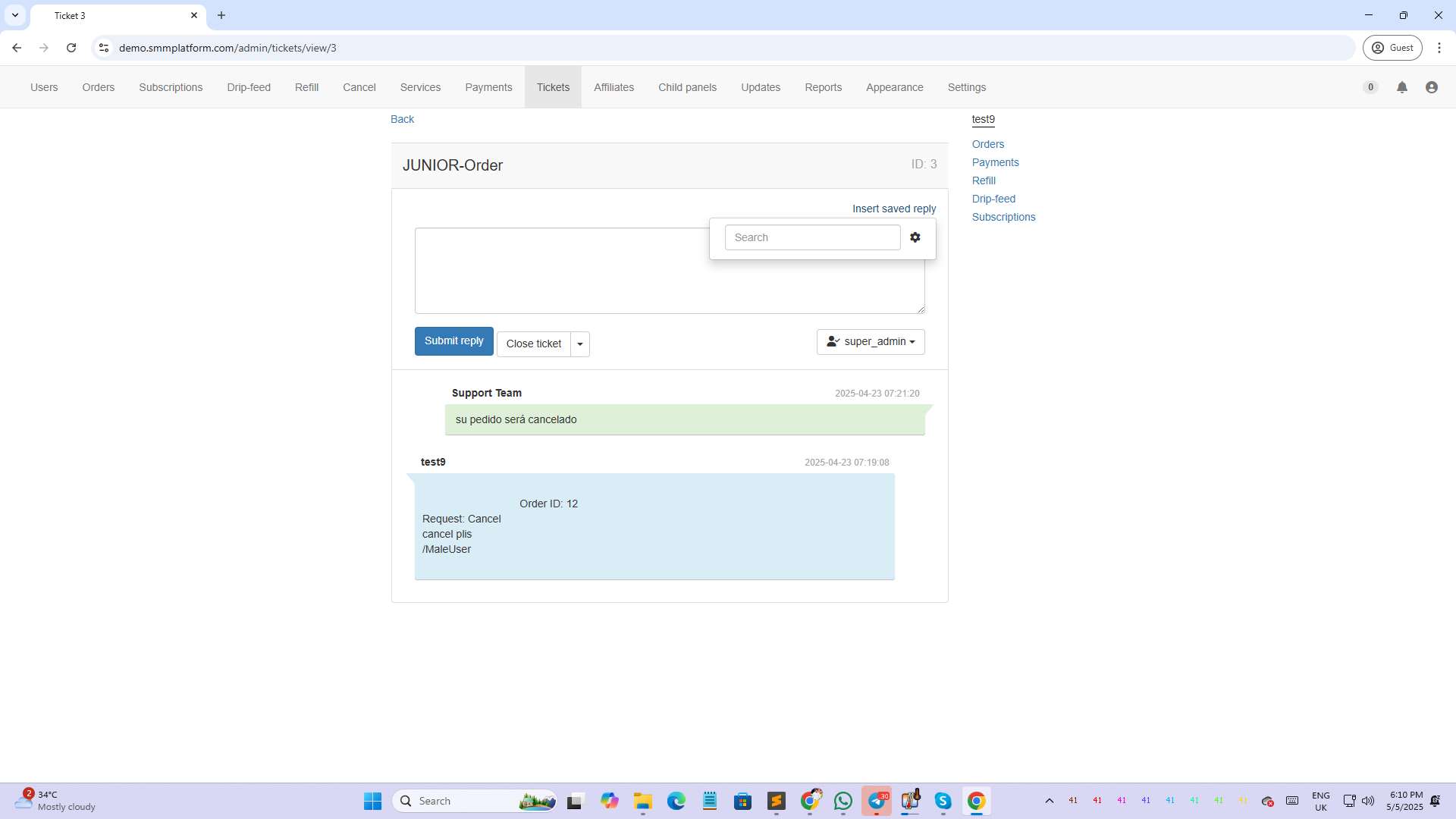Open the notifications bell

coord(1402,87)
